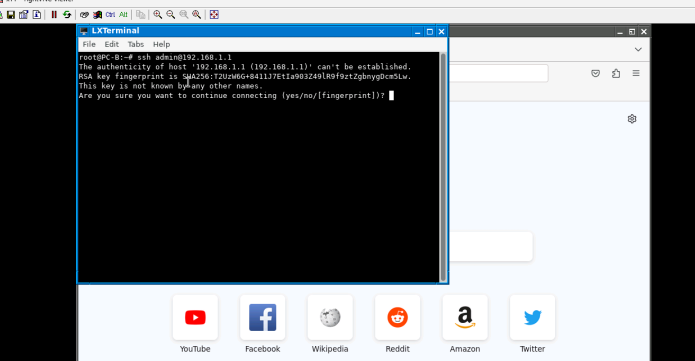
Task: Open VNC connection options icon
Action: [x=23, y=15]
